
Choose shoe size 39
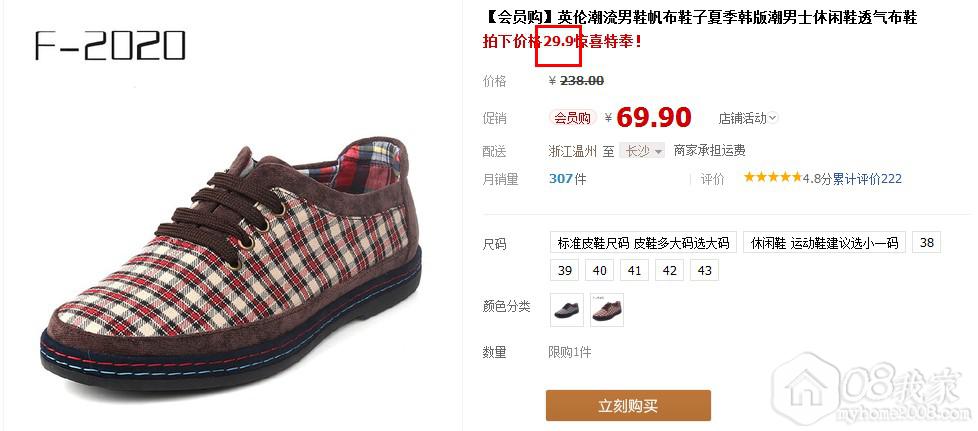[x=564, y=271]
